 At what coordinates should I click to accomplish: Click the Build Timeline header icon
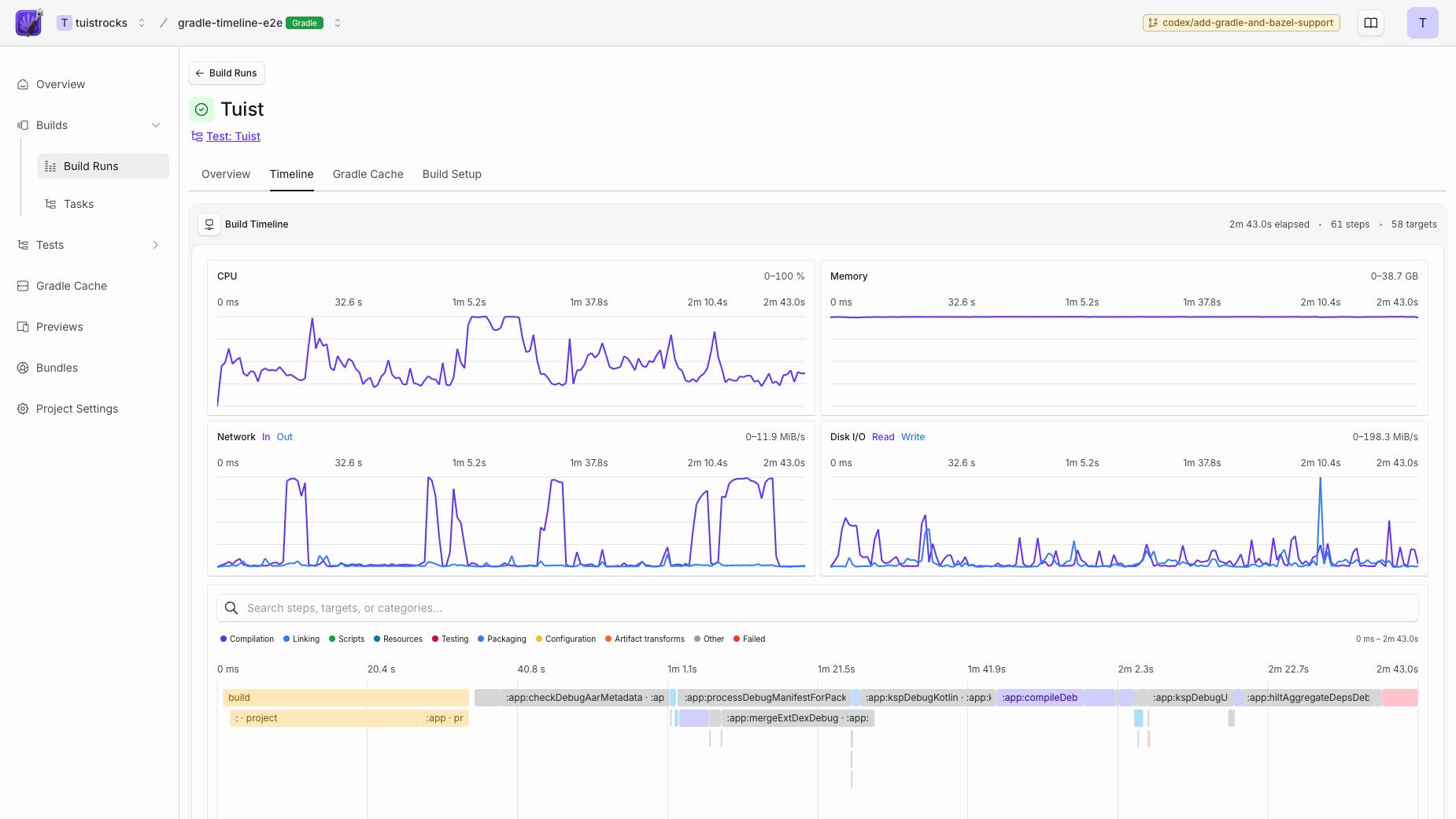[209, 224]
